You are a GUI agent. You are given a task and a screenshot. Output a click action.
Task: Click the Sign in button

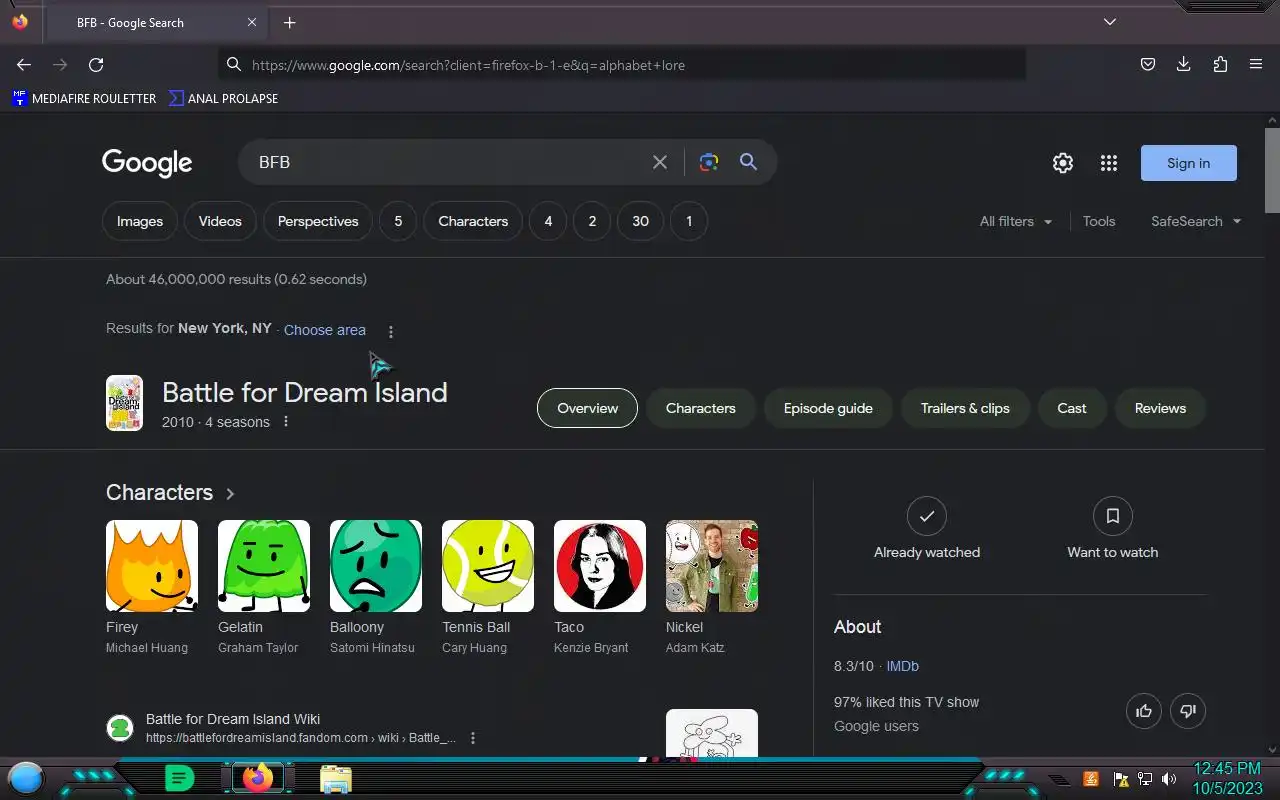1188,163
